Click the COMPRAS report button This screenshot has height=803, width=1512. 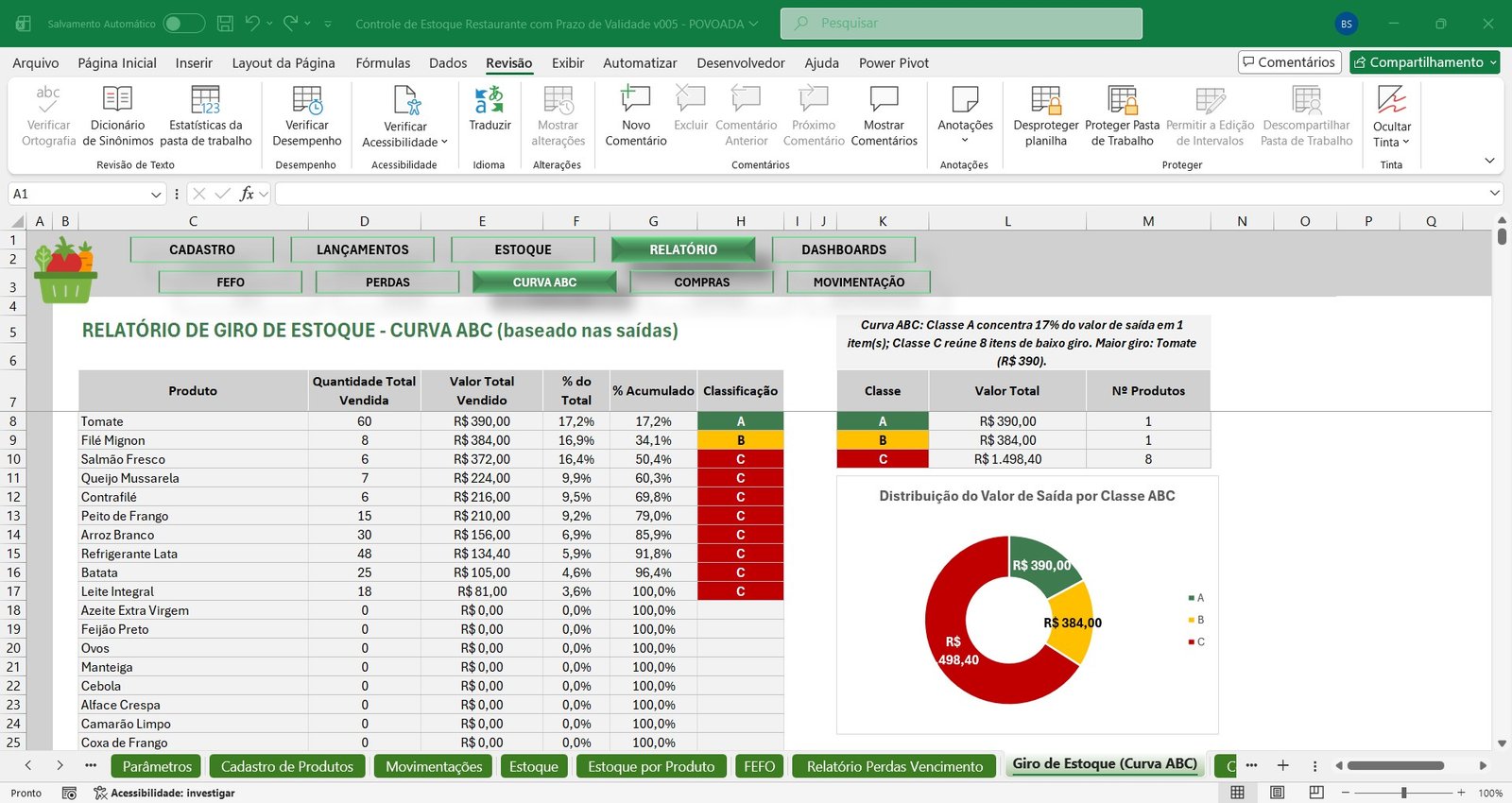point(702,282)
